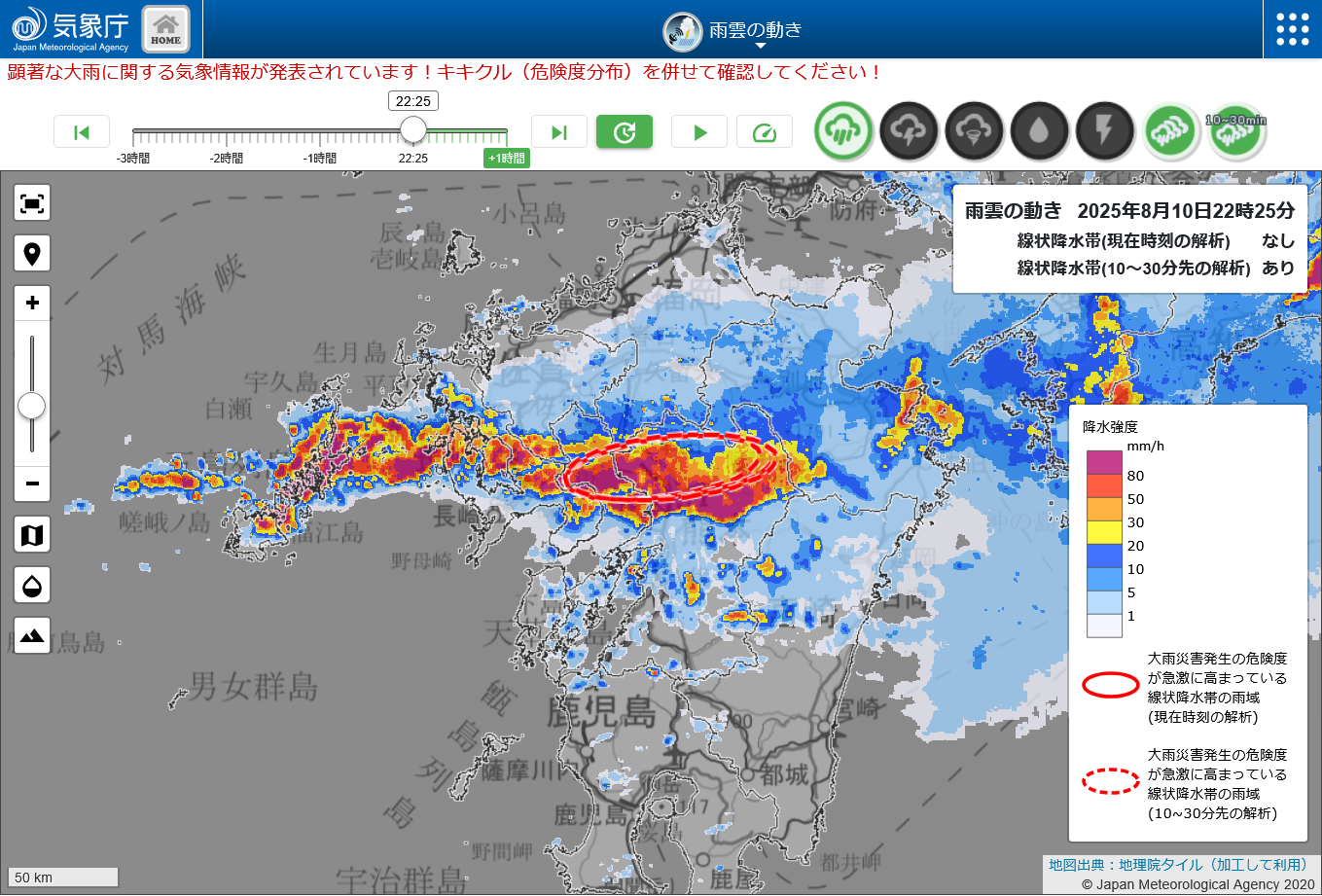This screenshot has height=896, width=1322.
Task: Click the location pin button
Action: click(32, 254)
